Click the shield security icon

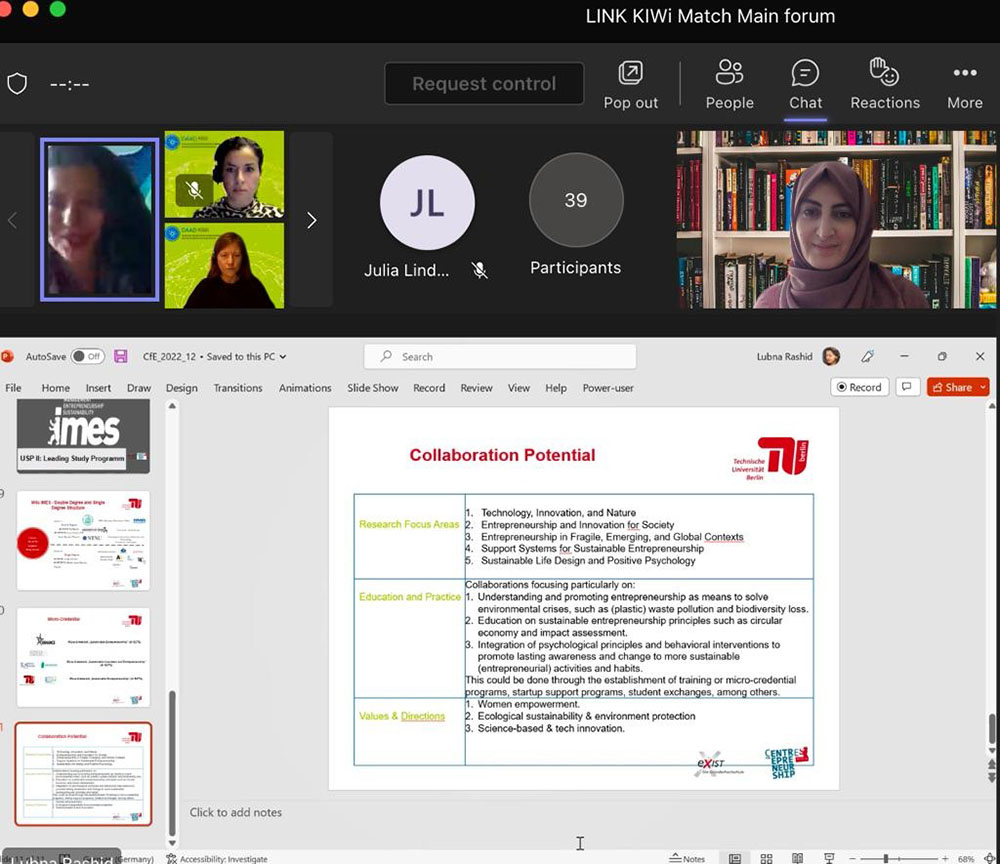pyautogui.click(x=17, y=84)
